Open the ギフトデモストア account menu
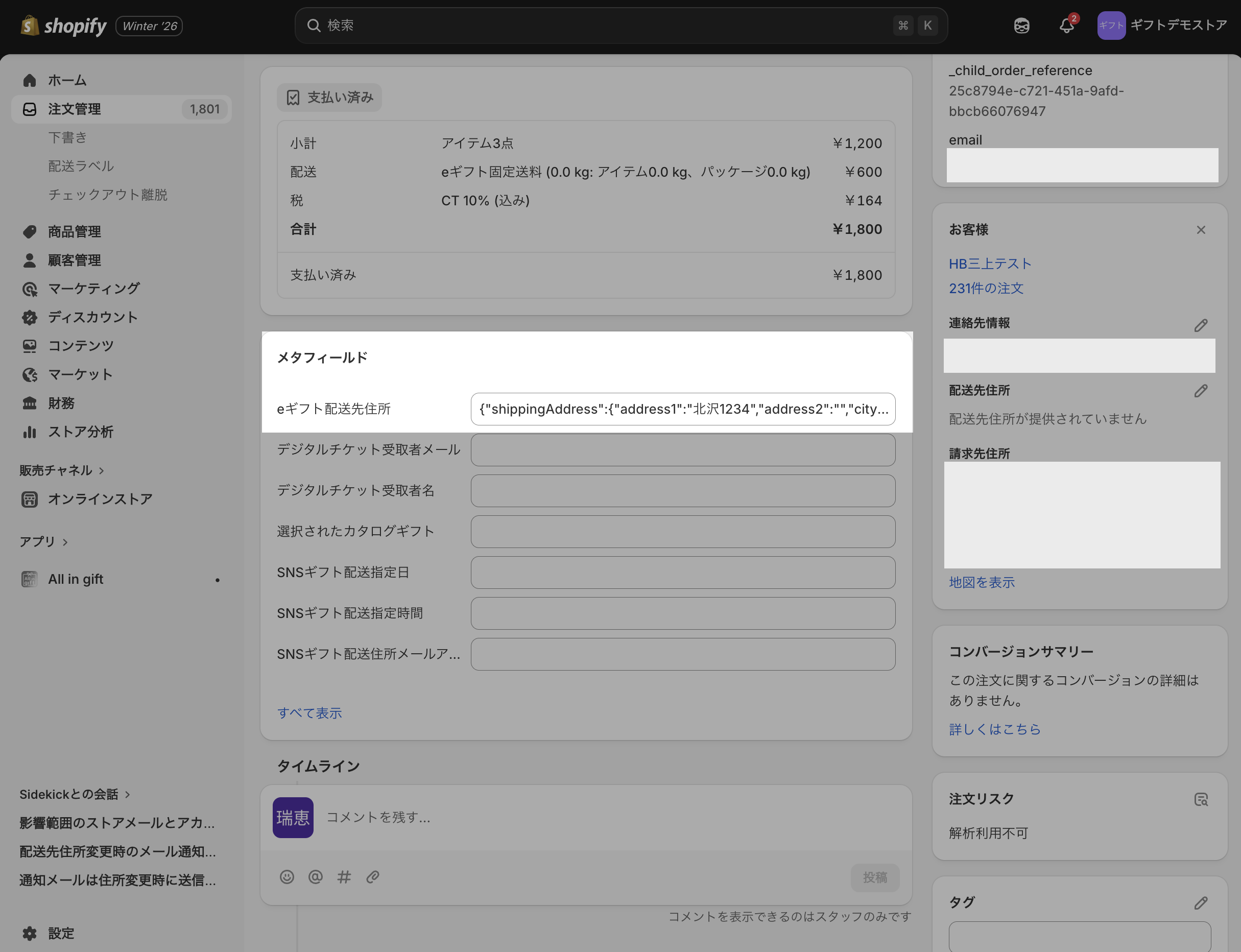Screen dimensions: 1241x952 point(1162,26)
